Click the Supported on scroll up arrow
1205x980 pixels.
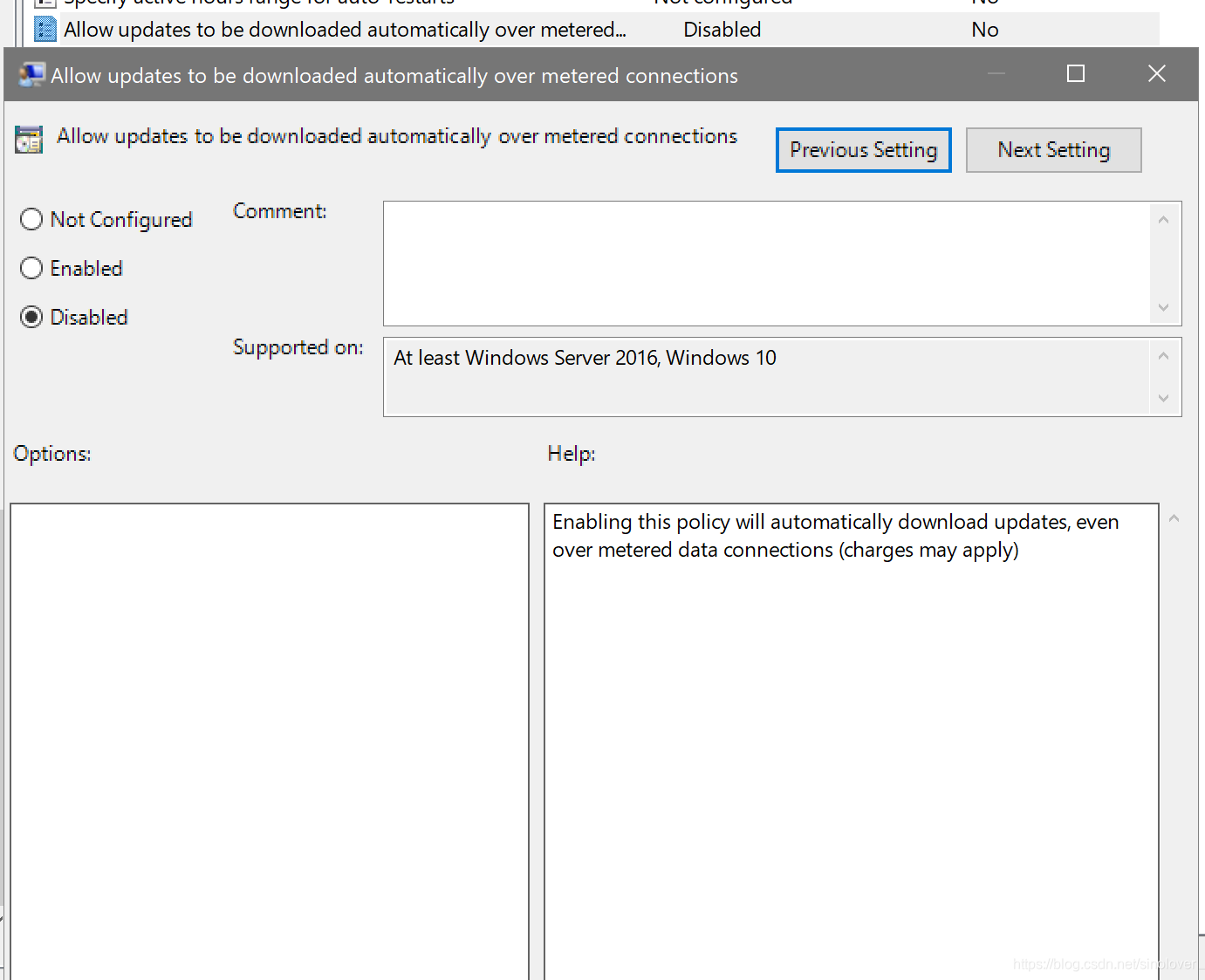tap(1163, 356)
